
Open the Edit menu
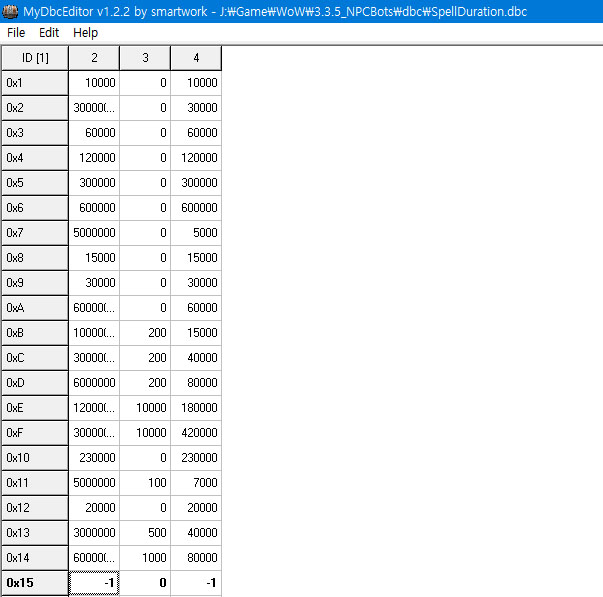pyautogui.click(x=49, y=33)
